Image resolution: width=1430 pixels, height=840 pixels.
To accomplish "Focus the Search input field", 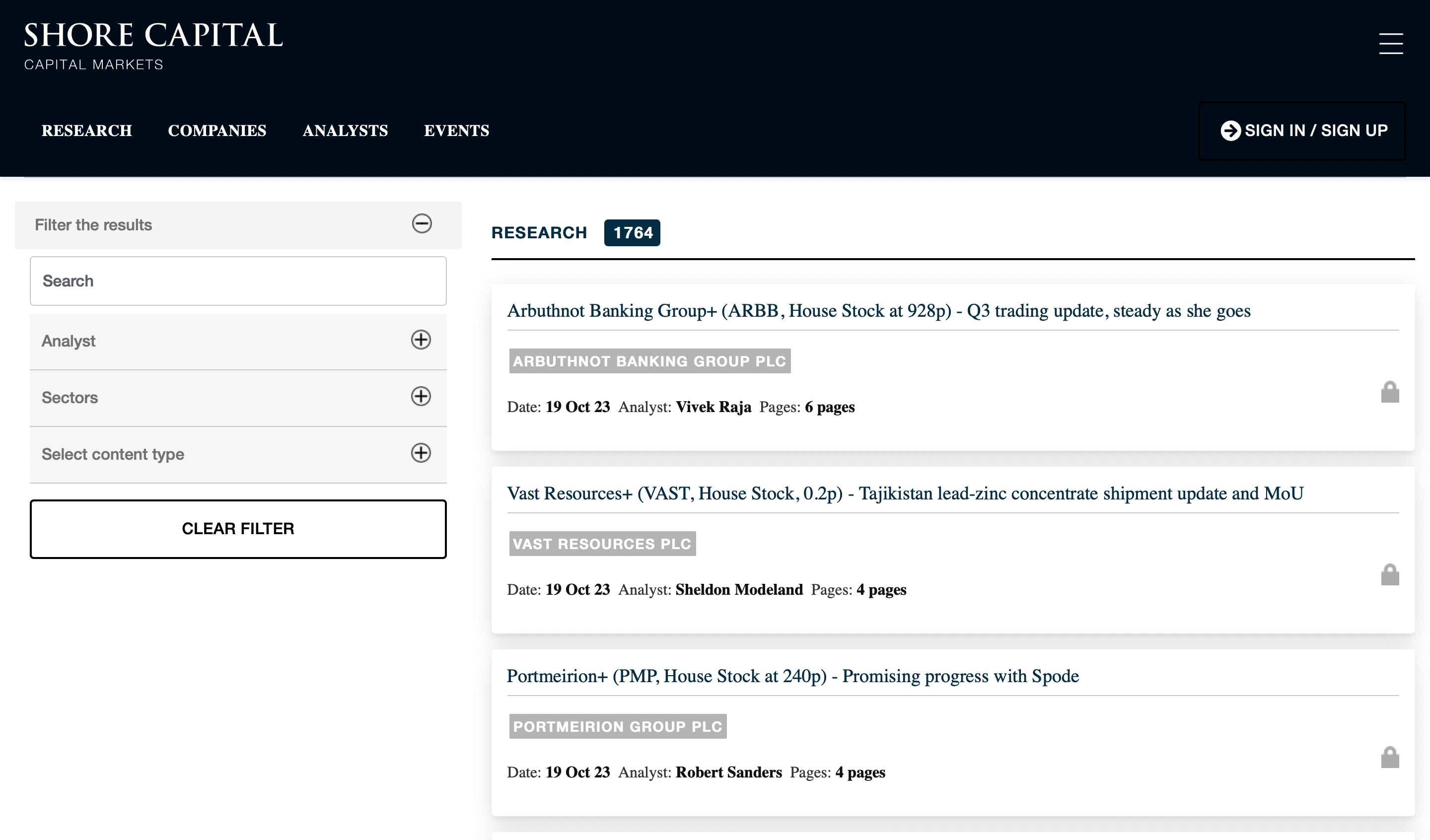I will pos(238,281).
